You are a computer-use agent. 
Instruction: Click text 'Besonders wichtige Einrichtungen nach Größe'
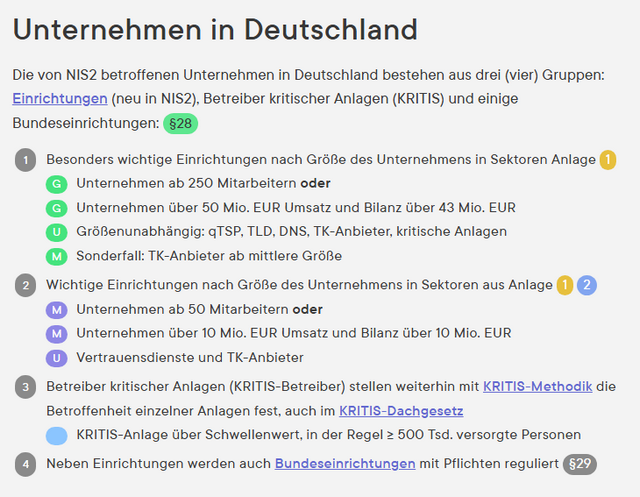click(196, 160)
